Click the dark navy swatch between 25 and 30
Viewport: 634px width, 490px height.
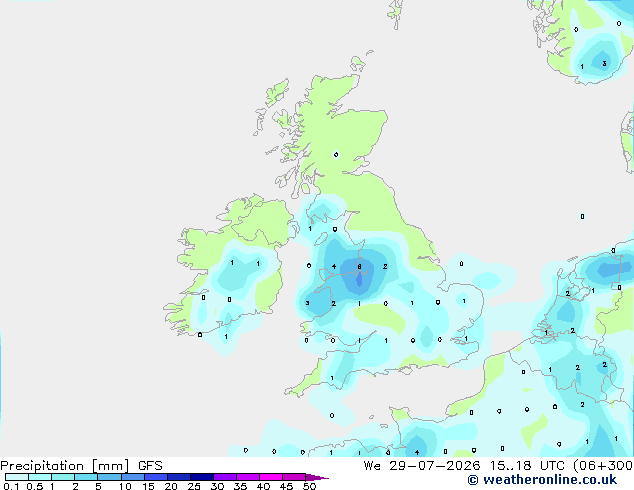(202, 477)
